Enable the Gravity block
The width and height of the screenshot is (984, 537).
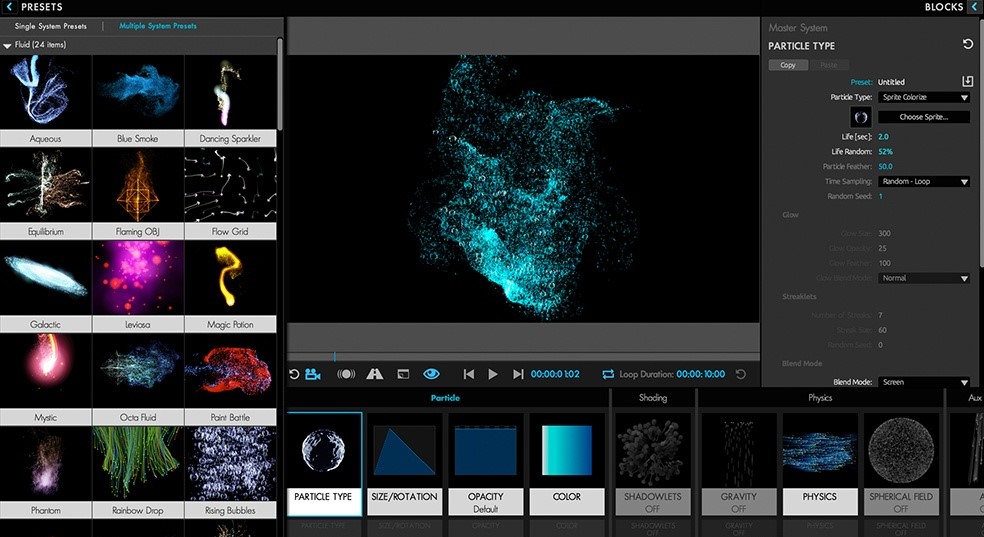(739, 463)
